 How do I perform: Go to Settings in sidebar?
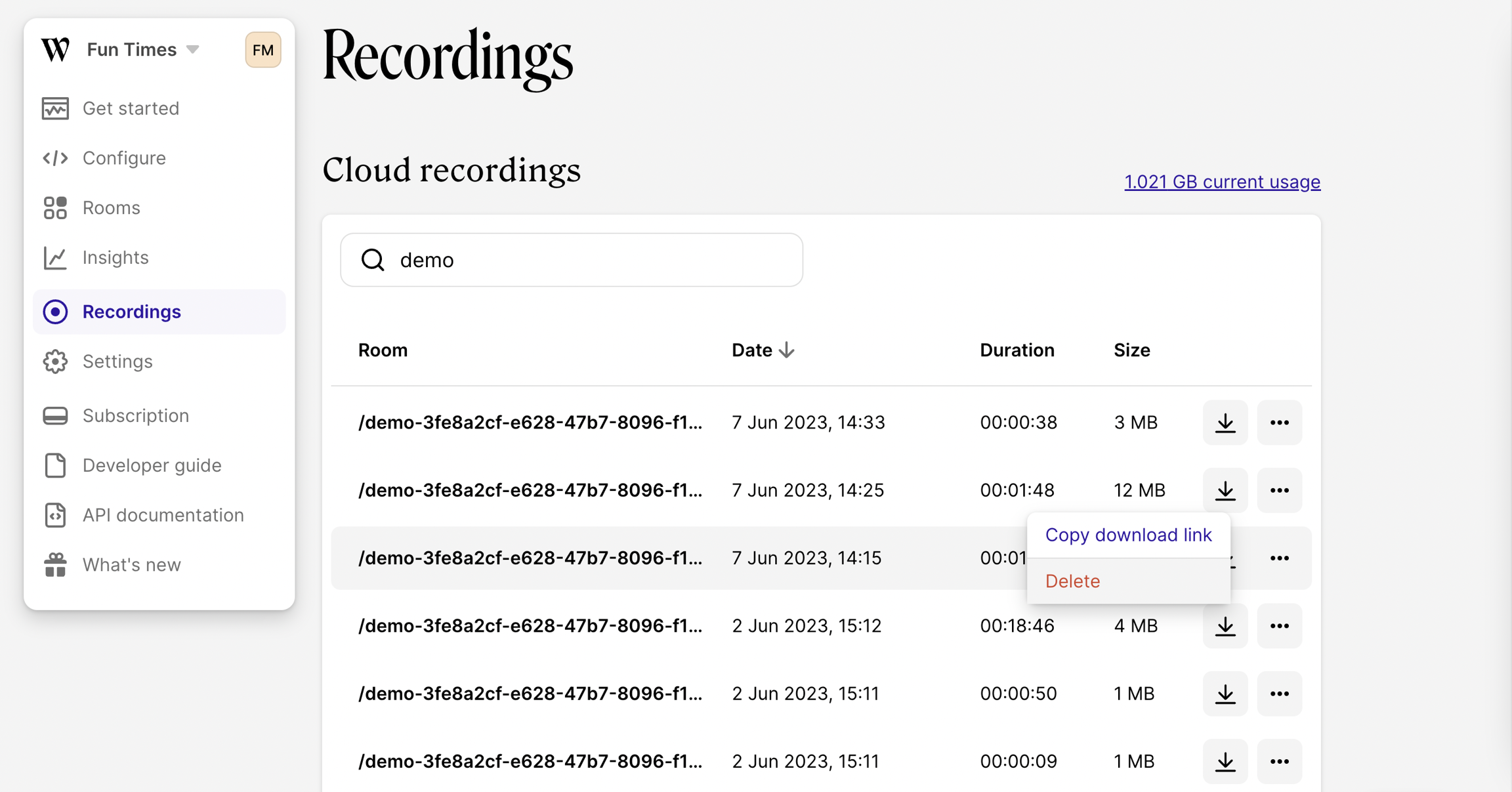[x=117, y=362]
